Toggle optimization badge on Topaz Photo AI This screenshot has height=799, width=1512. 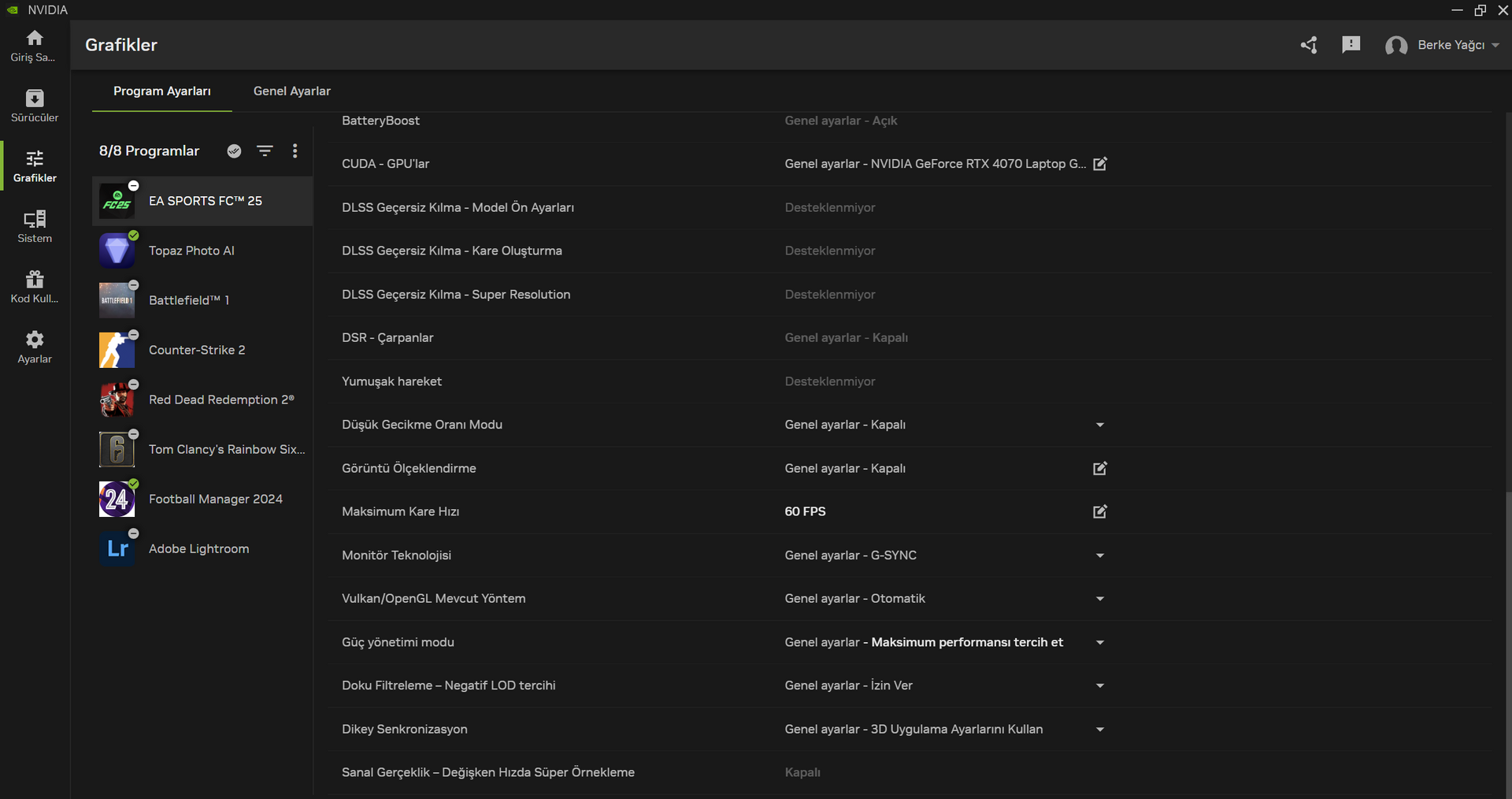pos(134,236)
